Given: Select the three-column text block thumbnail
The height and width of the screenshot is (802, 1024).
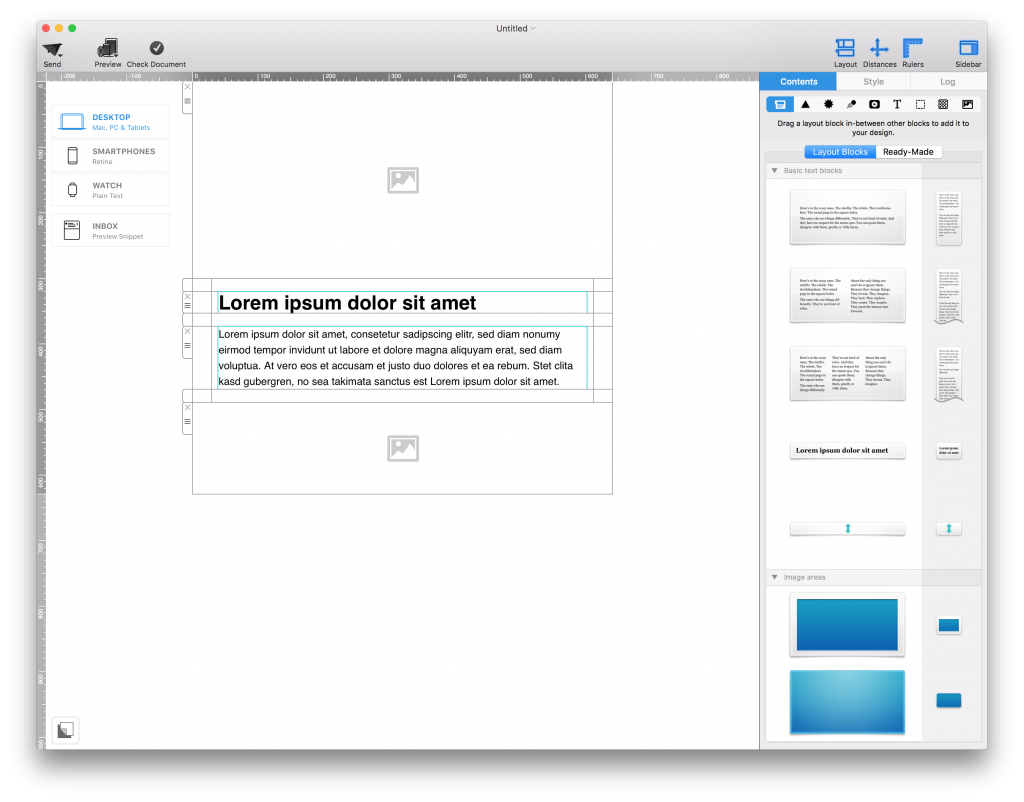Looking at the screenshot, I should [x=847, y=373].
